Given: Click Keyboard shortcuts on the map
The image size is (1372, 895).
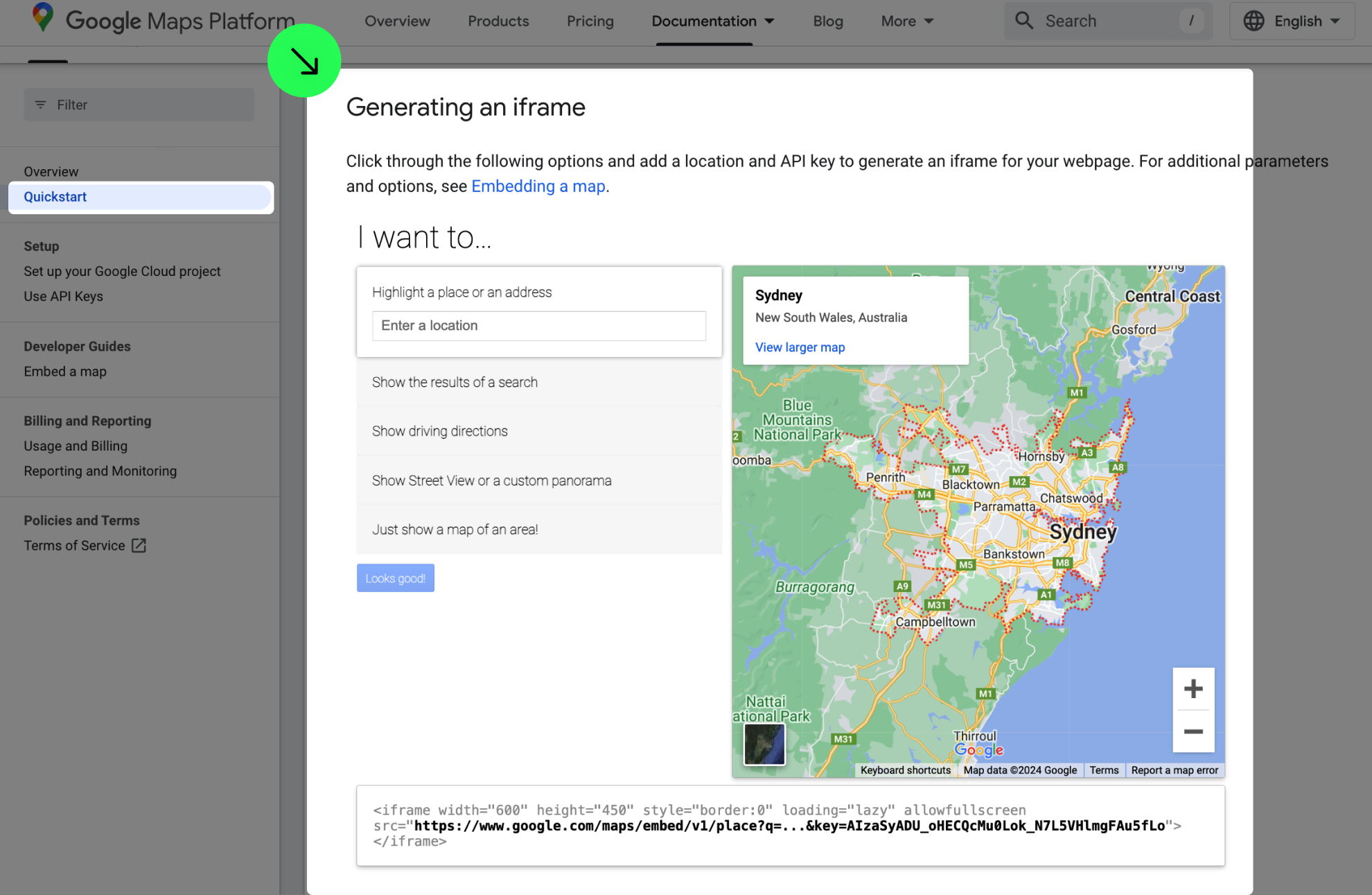Looking at the screenshot, I should coord(905,770).
